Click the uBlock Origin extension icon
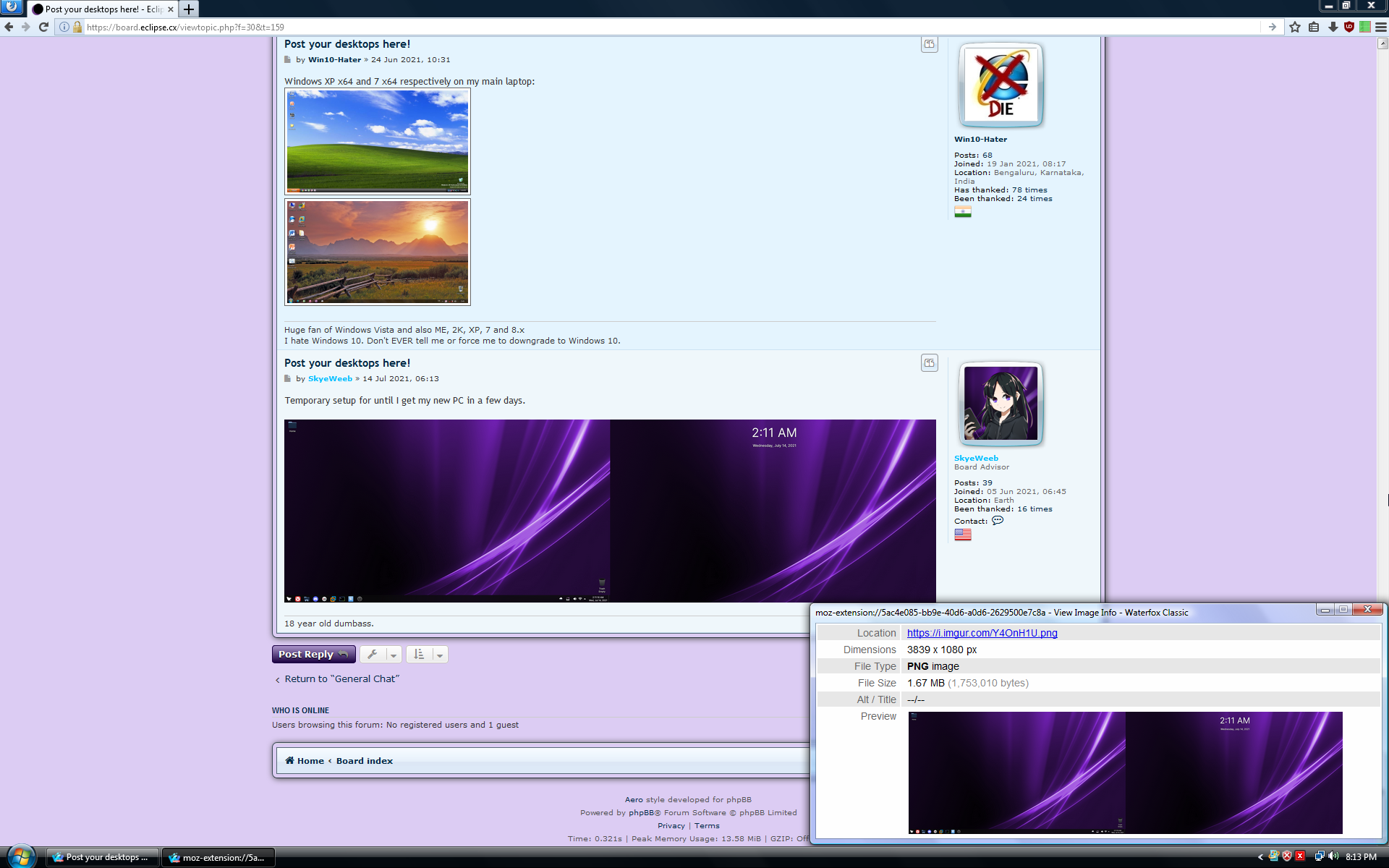Image resolution: width=1389 pixels, height=868 pixels. (x=1348, y=27)
